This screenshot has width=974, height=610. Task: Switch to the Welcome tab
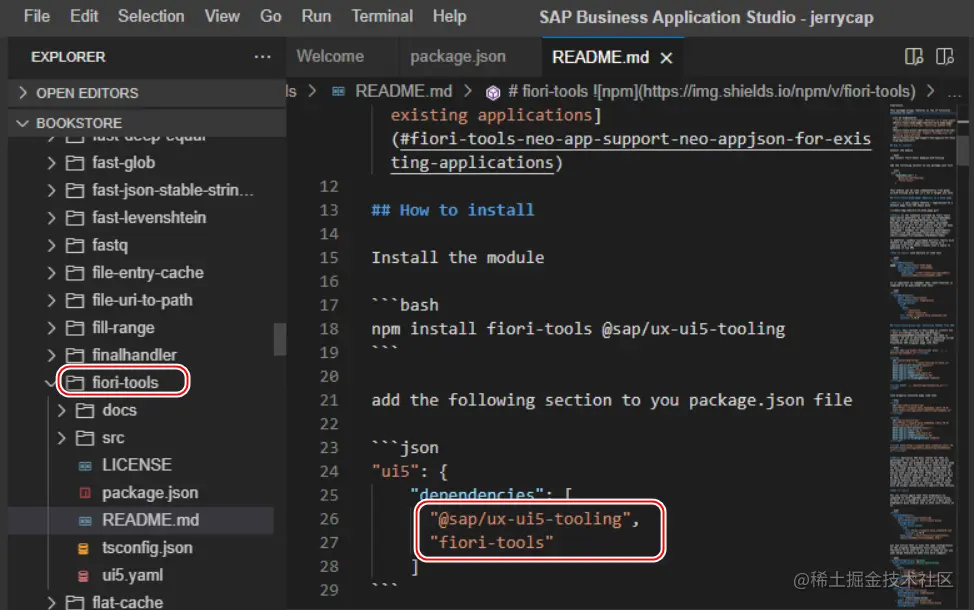[330, 57]
